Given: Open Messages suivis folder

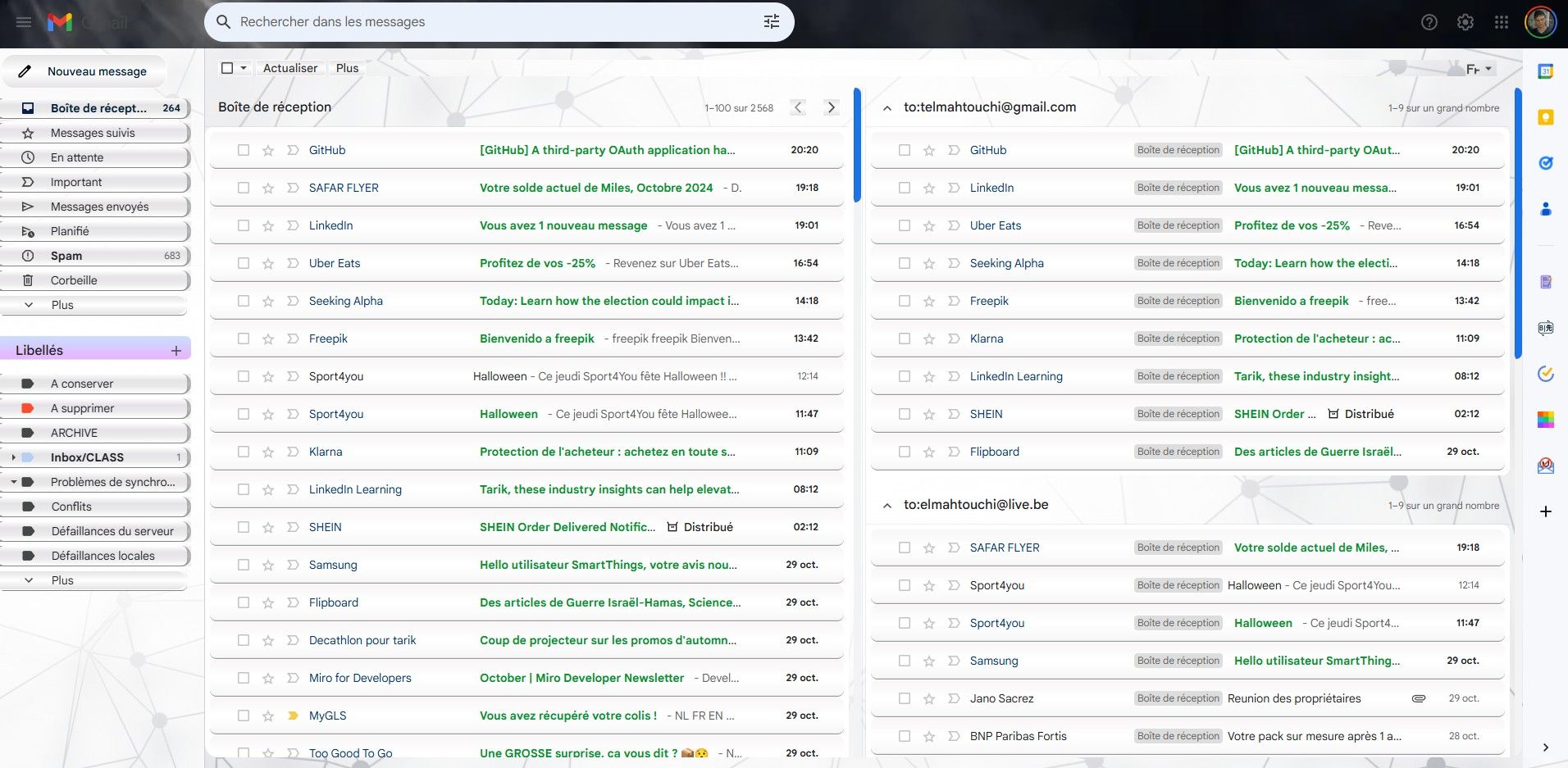Looking at the screenshot, I should pyautogui.click(x=96, y=133).
